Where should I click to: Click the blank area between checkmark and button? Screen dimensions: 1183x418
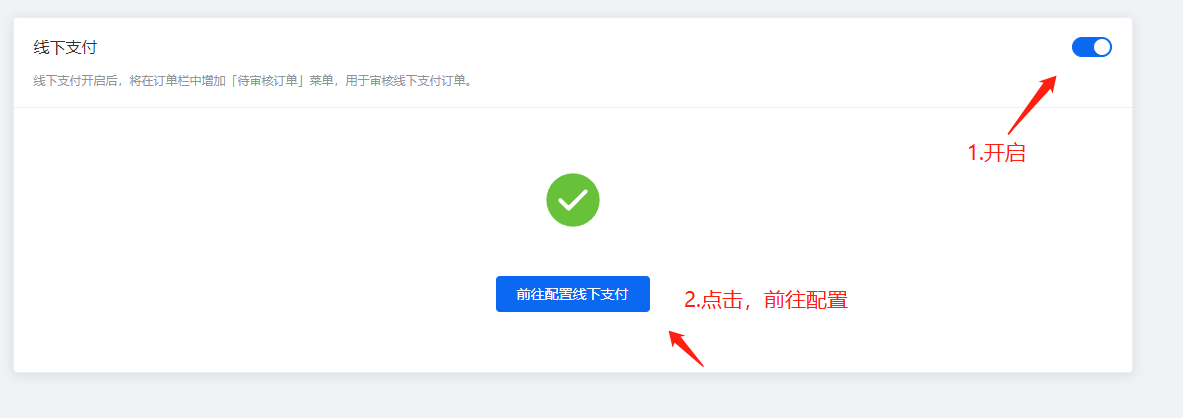pyautogui.click(x=573, y=251)
